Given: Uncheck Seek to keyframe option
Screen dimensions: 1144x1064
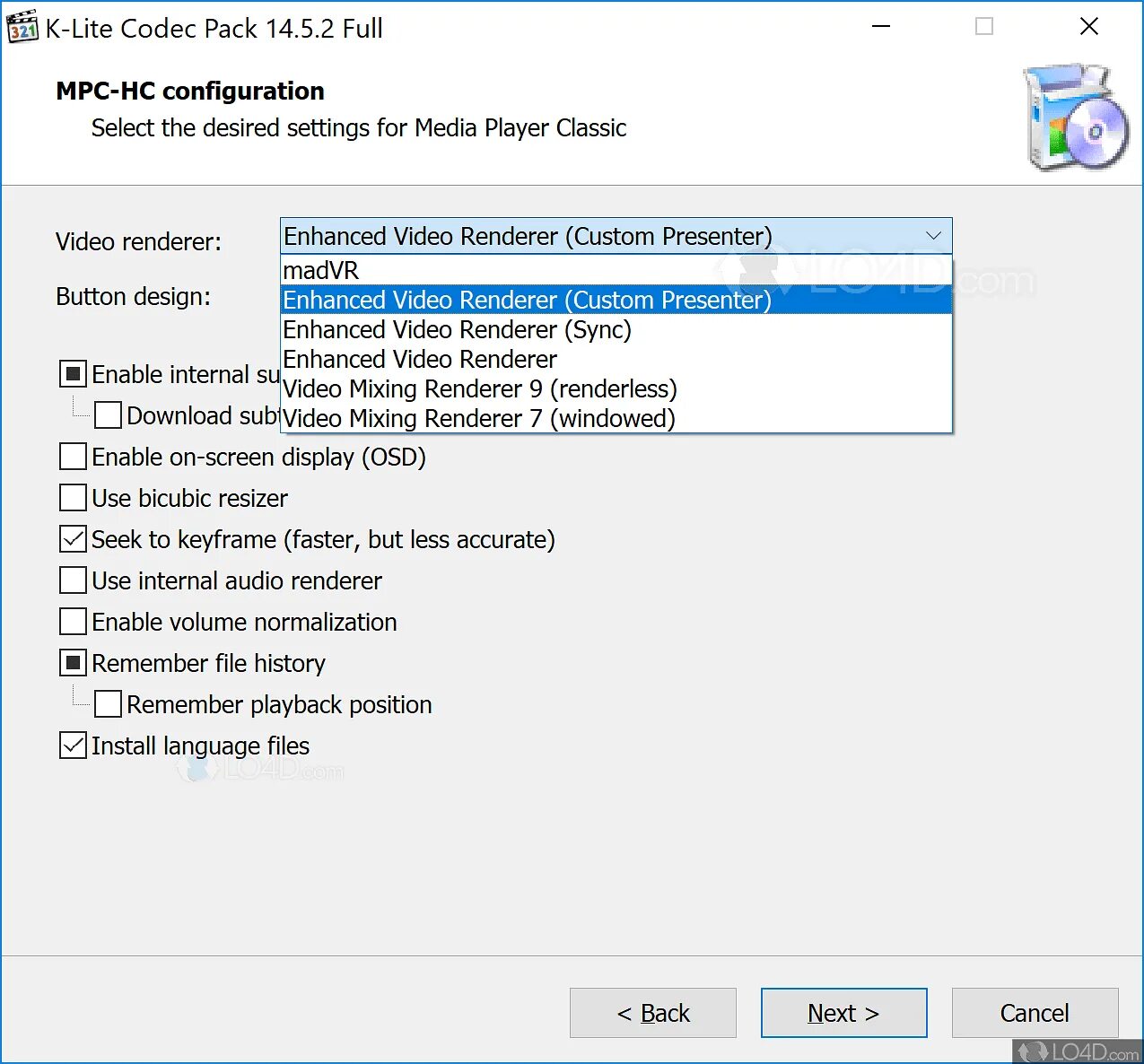Looking at the screenshot, I should click(x=74, y=539).
